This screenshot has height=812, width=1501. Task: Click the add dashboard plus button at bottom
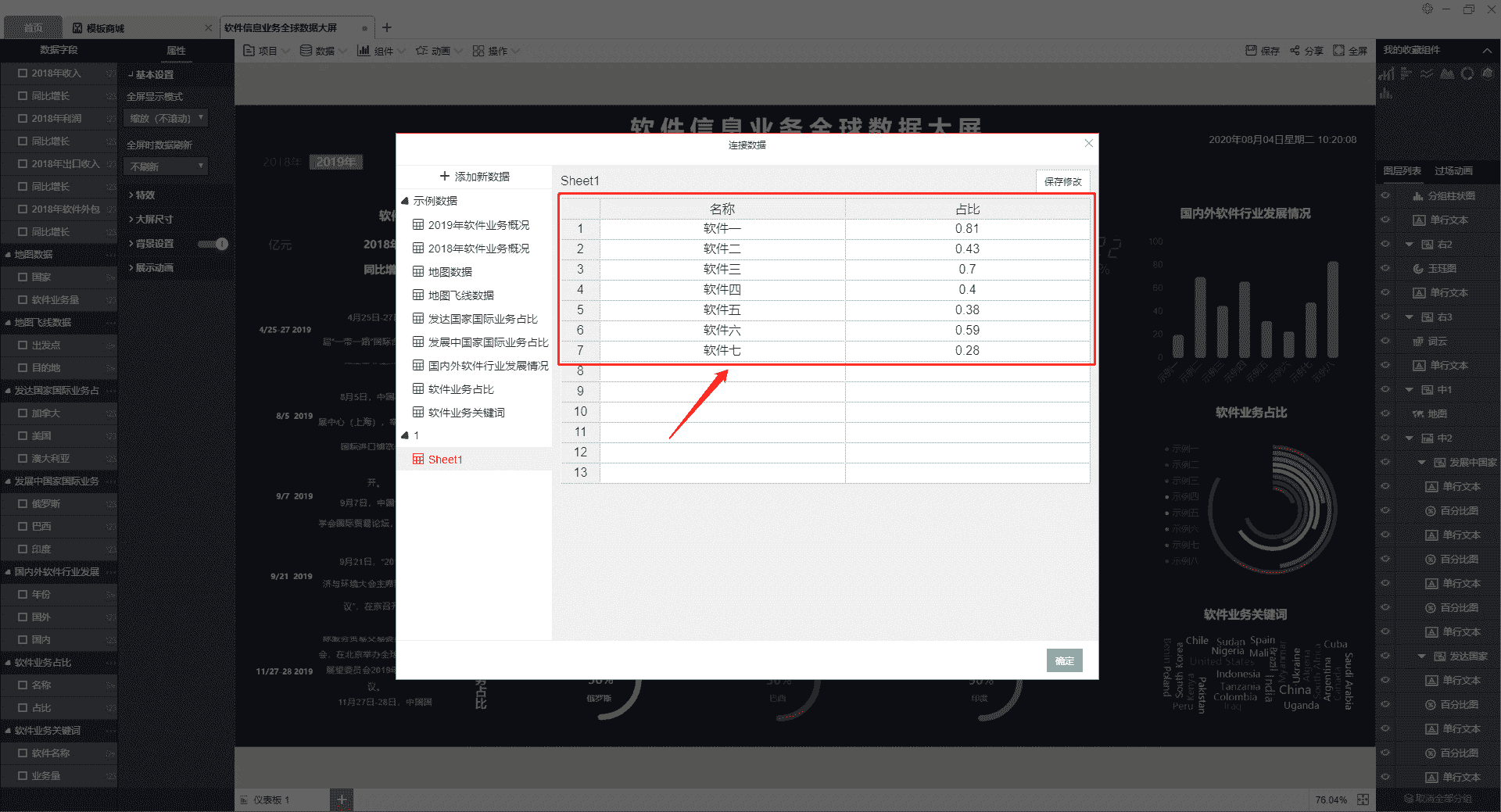[342, 799]
